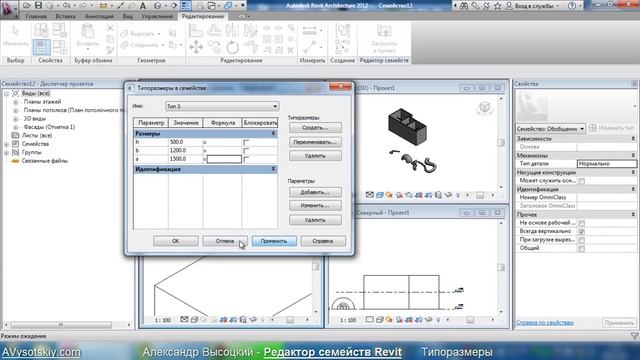Click the Переименовать... button
The width and height of the screenshot is (640, 360).
[x=315, y=142]
